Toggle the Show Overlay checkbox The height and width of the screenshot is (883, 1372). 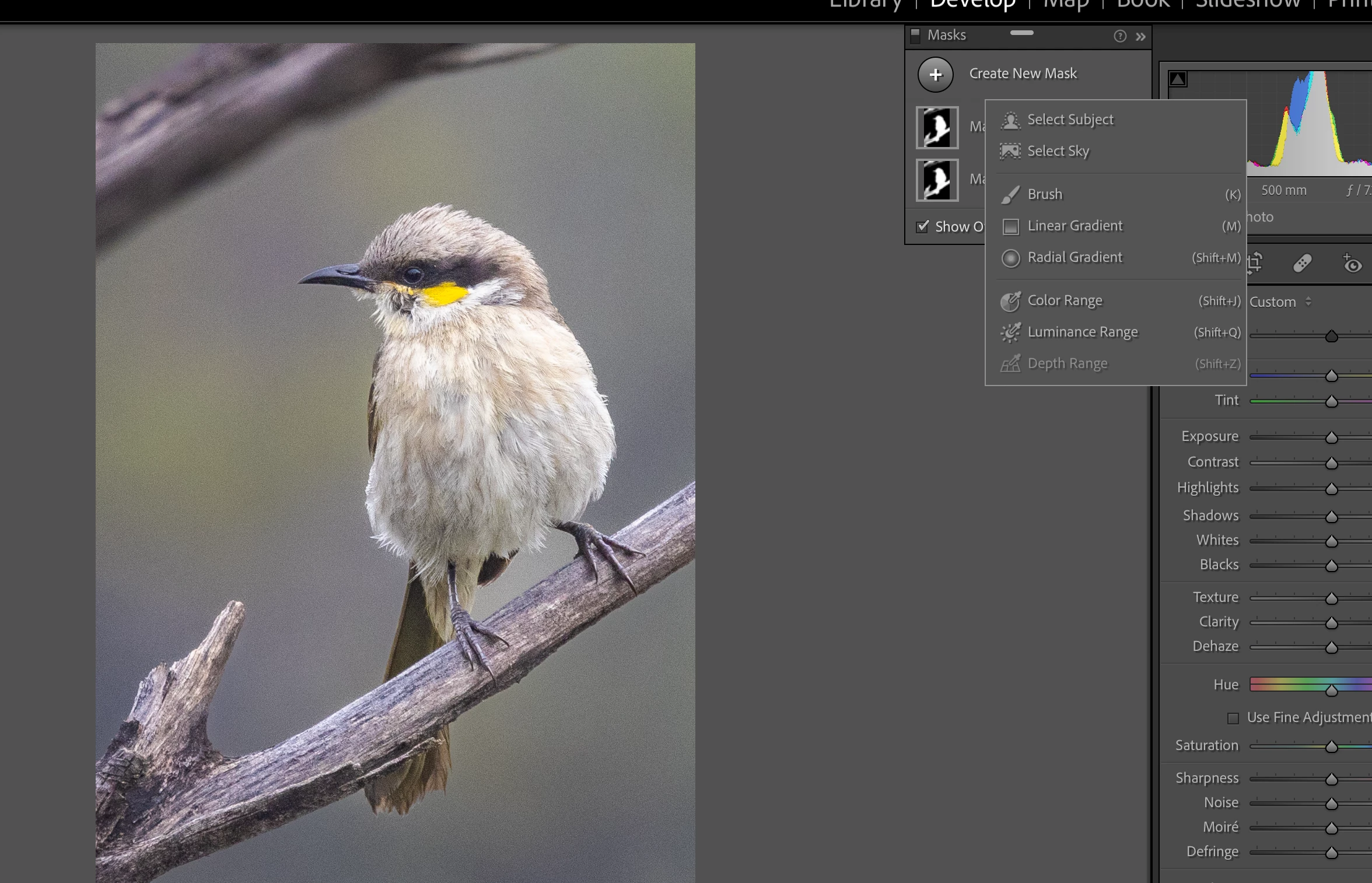[923, 226]
